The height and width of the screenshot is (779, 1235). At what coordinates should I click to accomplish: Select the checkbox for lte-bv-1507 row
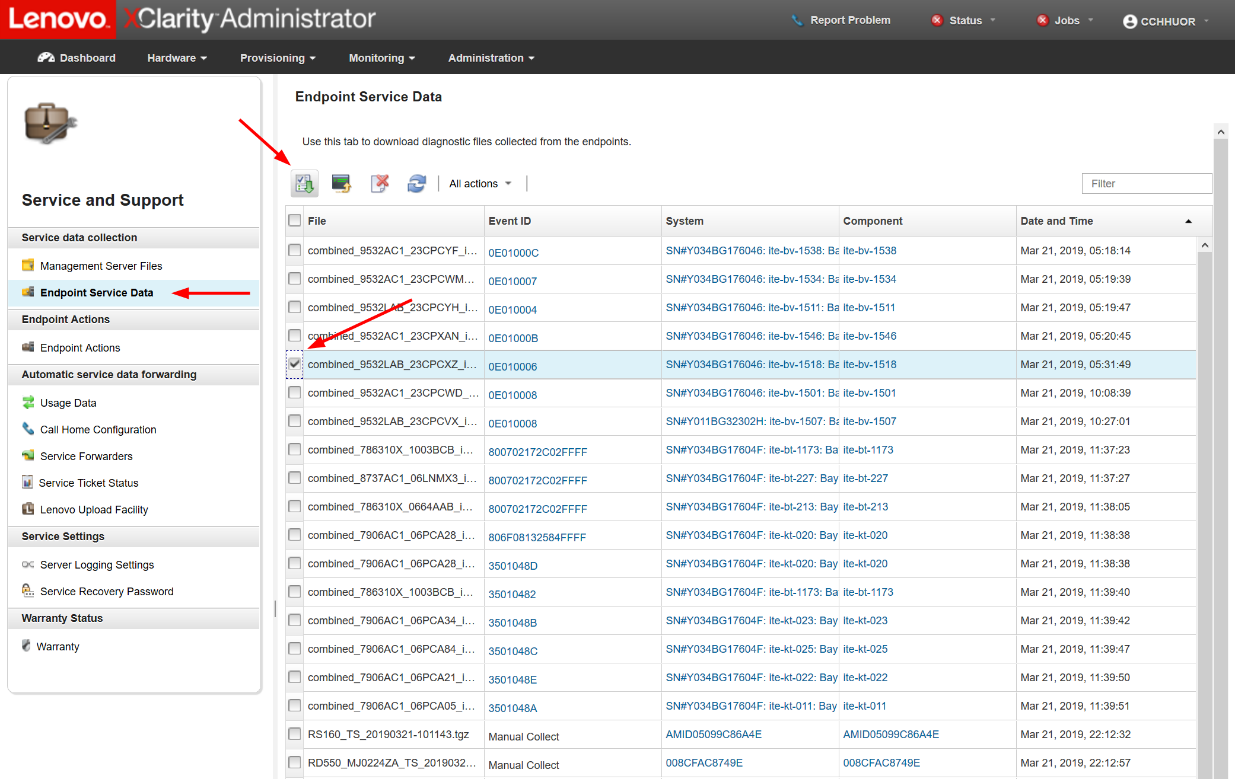(295, 421)
